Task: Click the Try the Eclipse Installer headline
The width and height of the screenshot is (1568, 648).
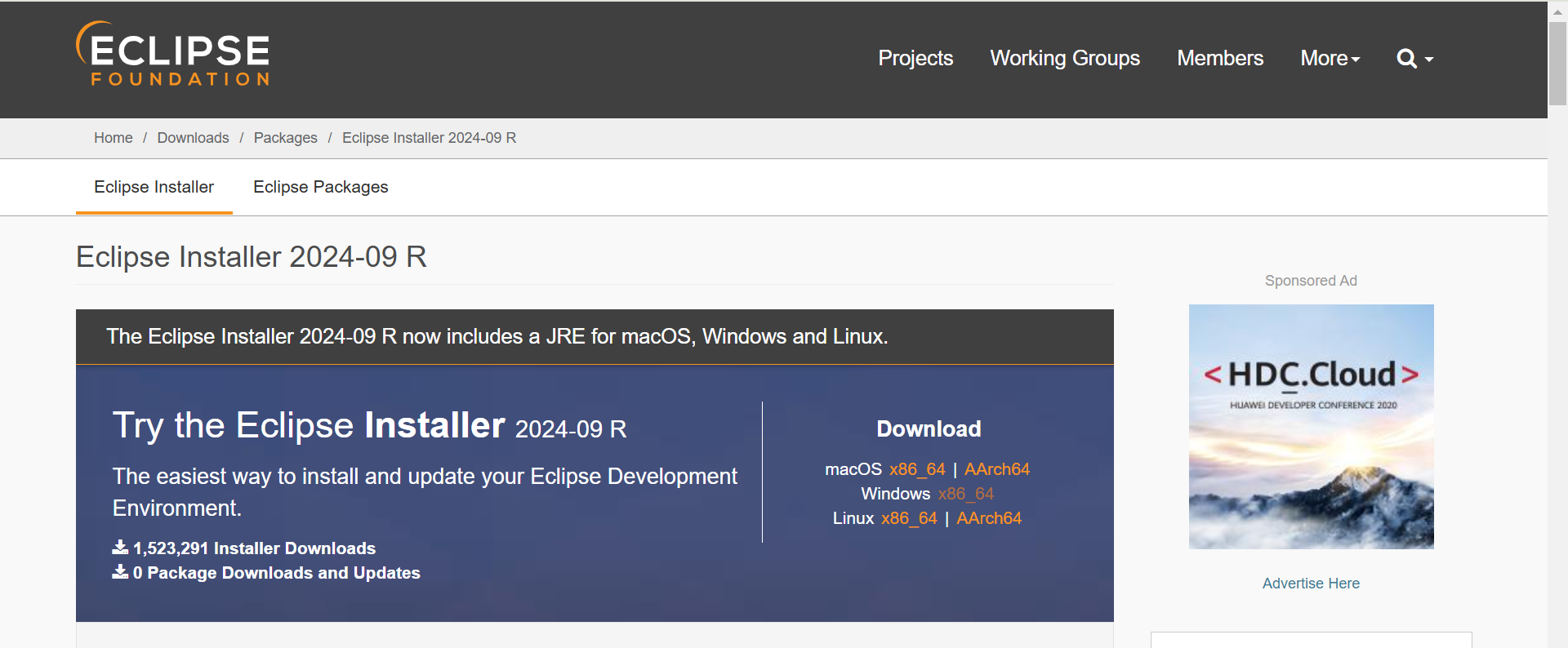Action: click(x=370, y=425)
